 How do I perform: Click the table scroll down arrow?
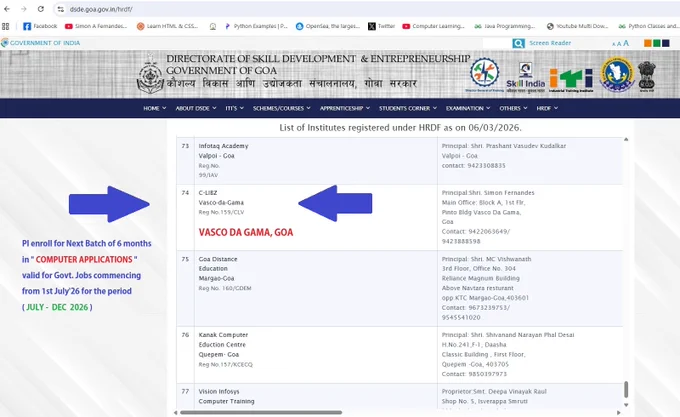click(626, 405)
